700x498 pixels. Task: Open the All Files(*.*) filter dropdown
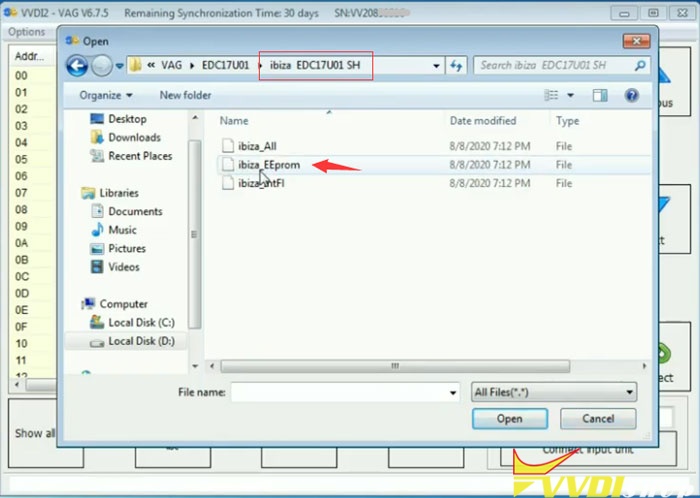(554, 392)
